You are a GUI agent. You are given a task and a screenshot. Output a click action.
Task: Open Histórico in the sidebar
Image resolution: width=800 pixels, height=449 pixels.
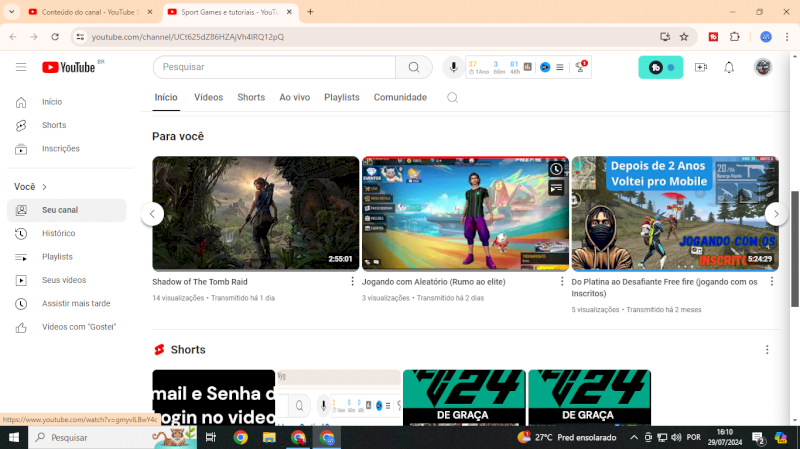[58, 234]
